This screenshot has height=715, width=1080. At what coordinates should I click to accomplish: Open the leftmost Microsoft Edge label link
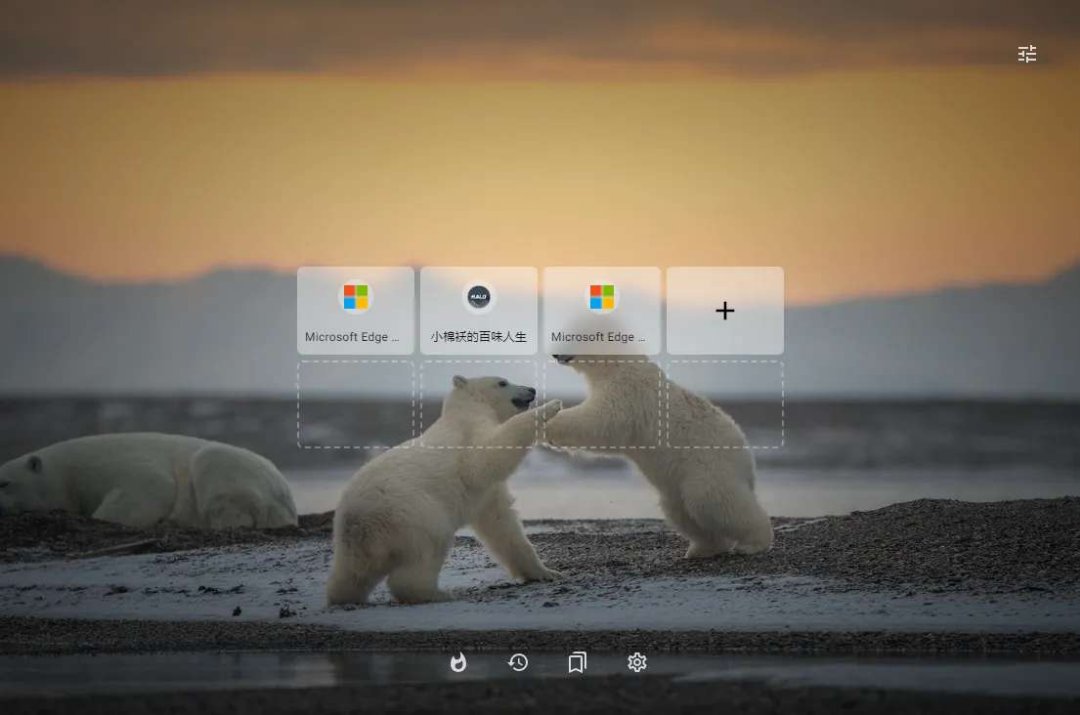point(352,337)
